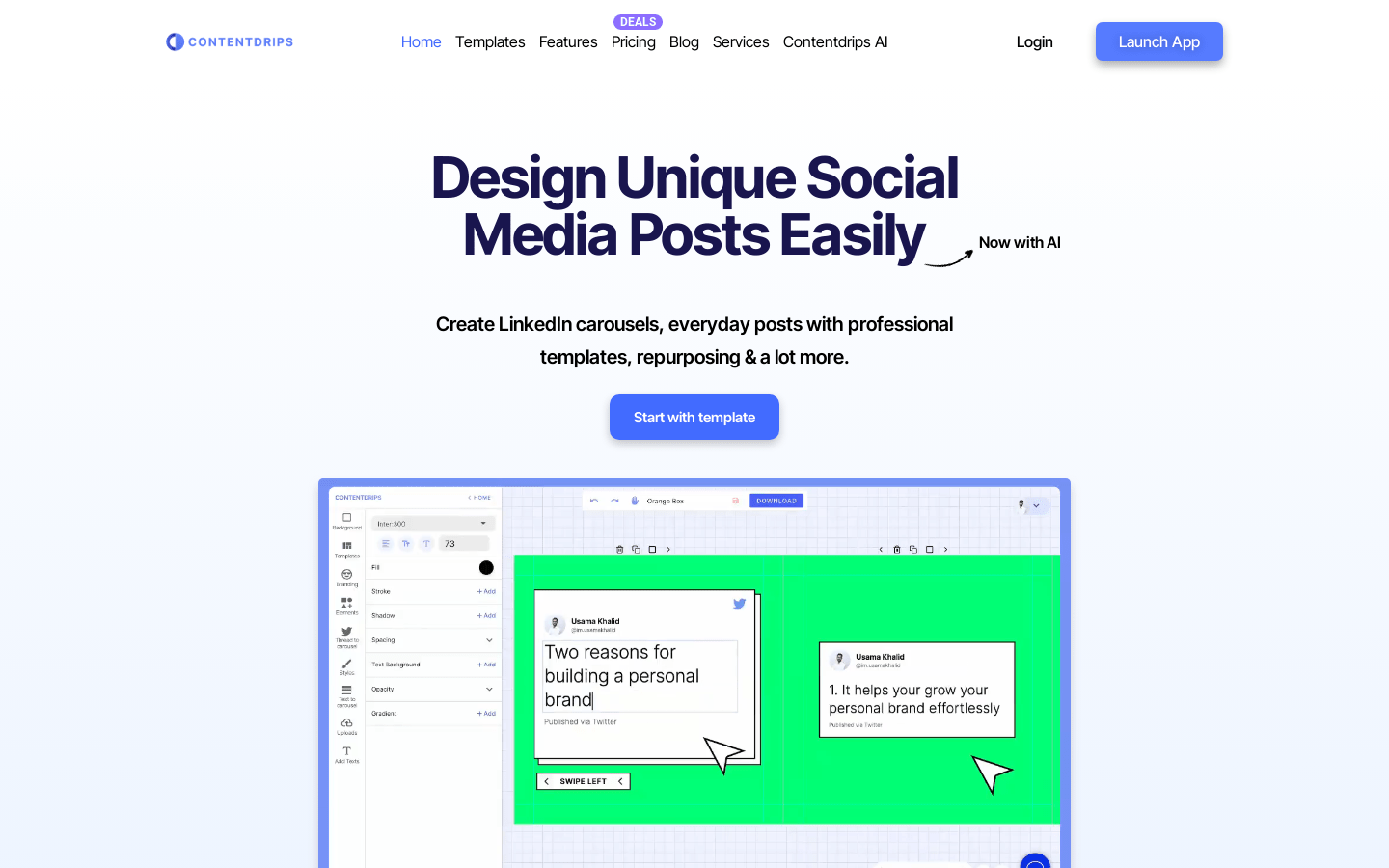Screen dimensions: 1389x868
Task: Click the Start with template button
Action: tap(694, 417)
